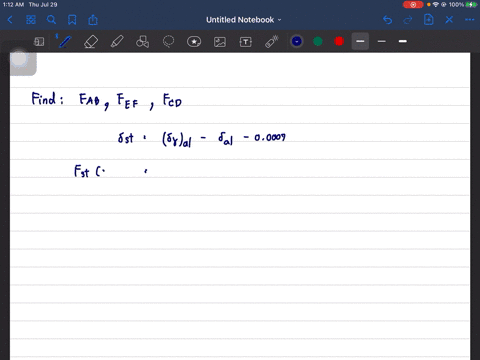Viewport: 480px width, 360px height.
Task: Choose the red pen color
Action: pos(339,41)
